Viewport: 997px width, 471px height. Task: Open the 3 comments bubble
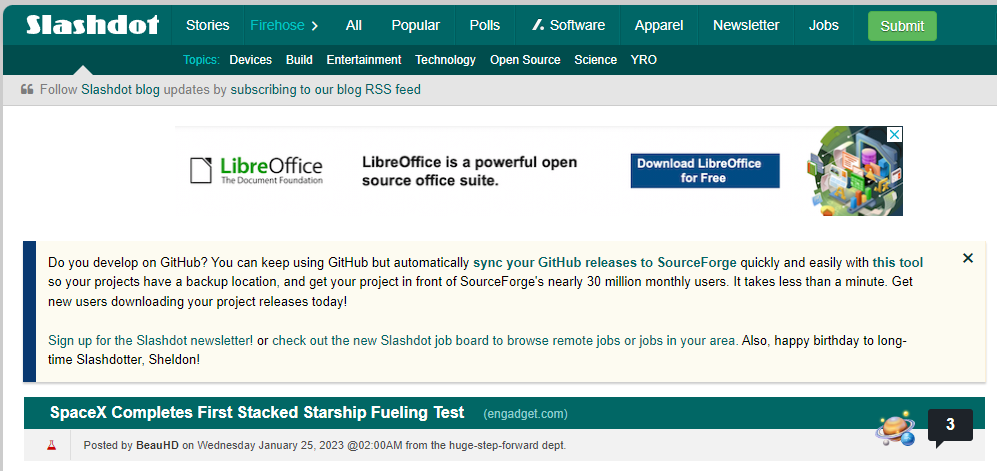pos(950,425)
